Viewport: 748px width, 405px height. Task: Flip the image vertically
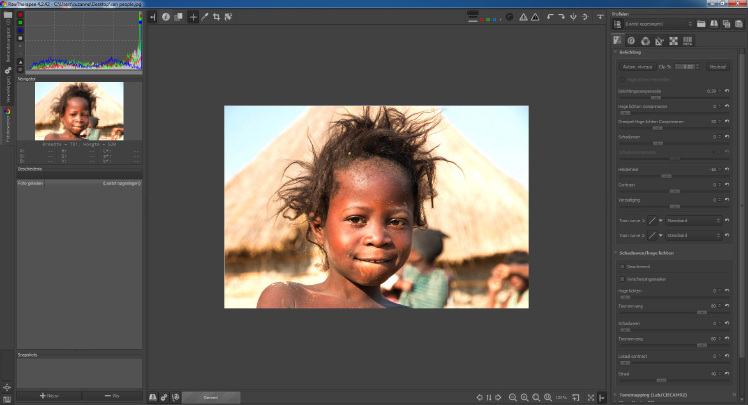(x=585, y=17)
